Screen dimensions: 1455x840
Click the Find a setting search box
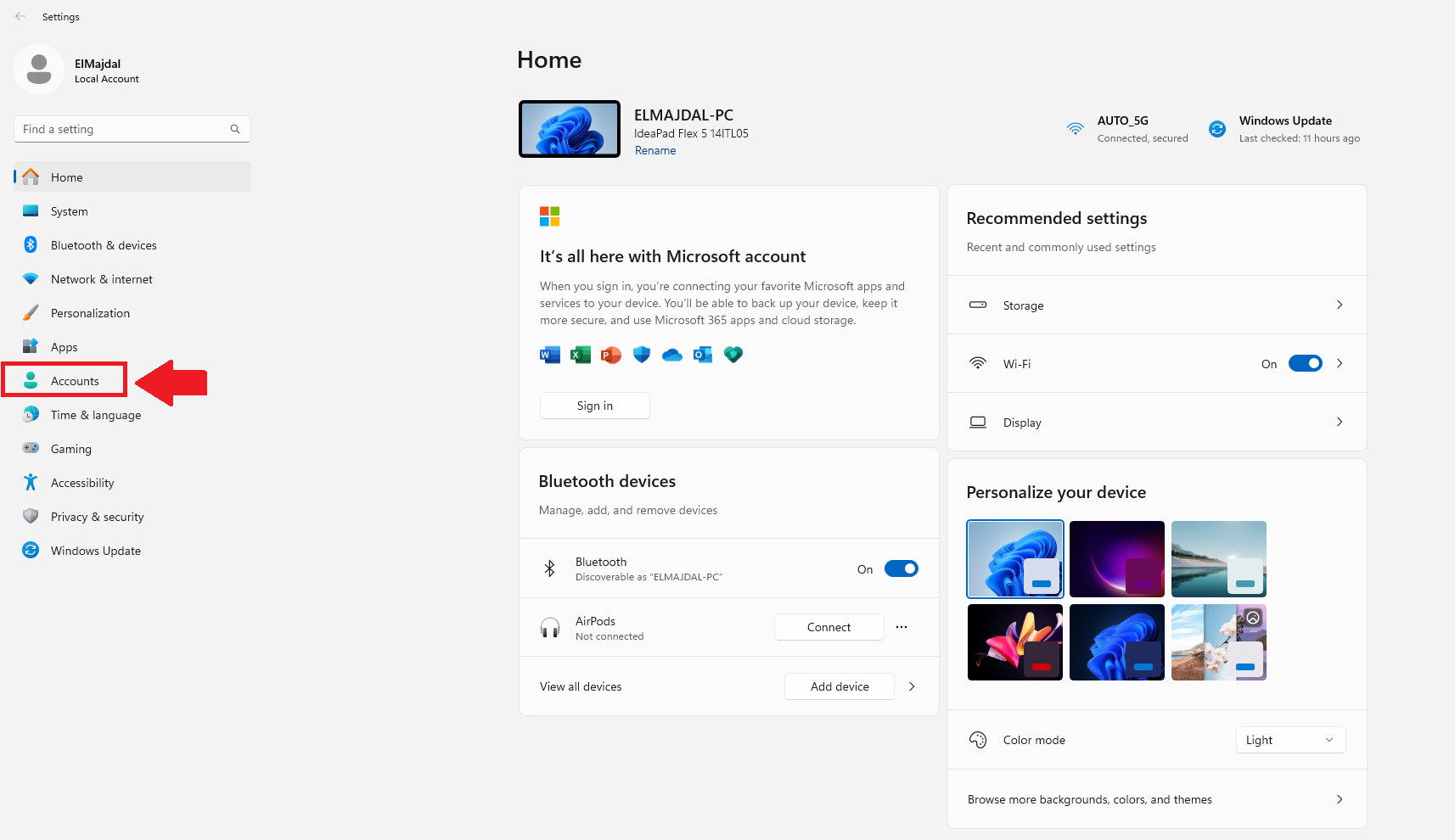[123, 129]
